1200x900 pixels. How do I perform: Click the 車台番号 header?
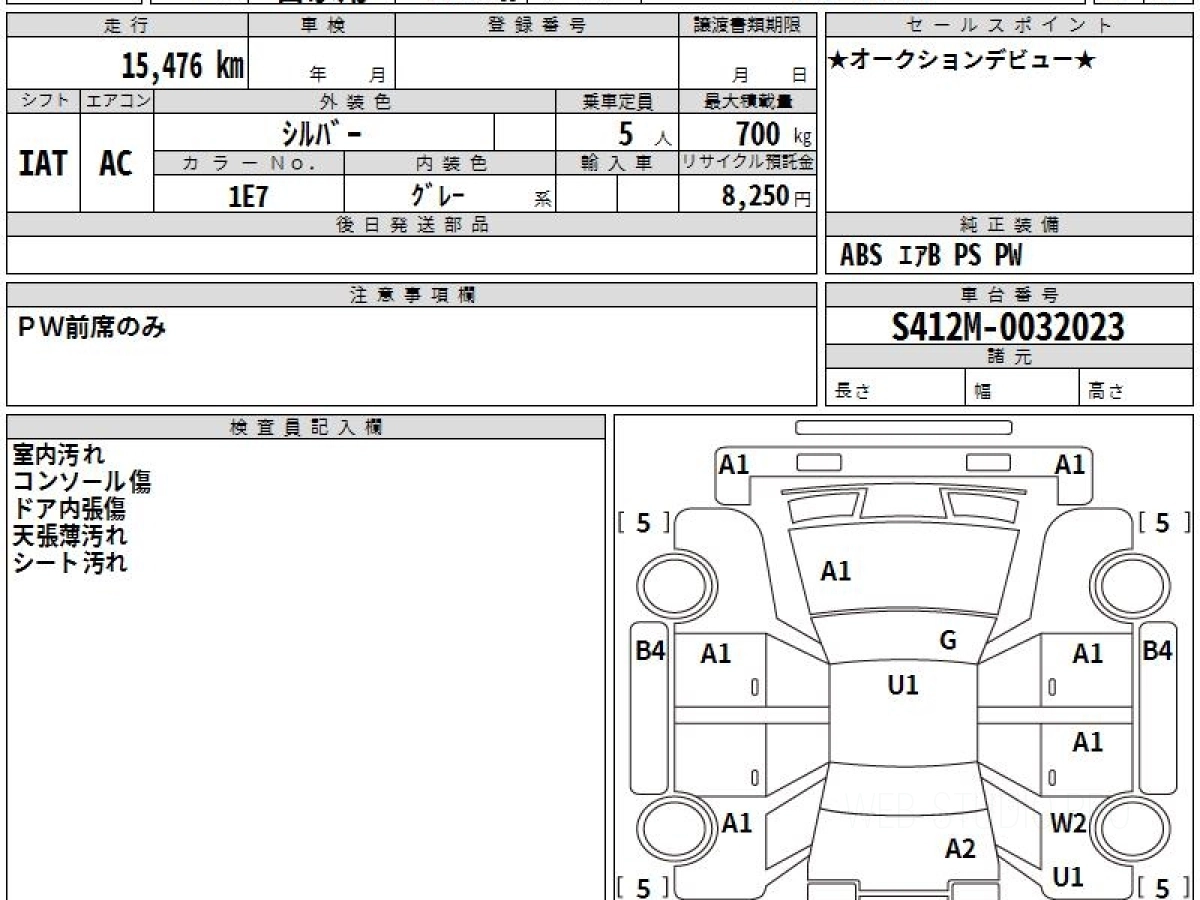click(x=1009, y=295)
